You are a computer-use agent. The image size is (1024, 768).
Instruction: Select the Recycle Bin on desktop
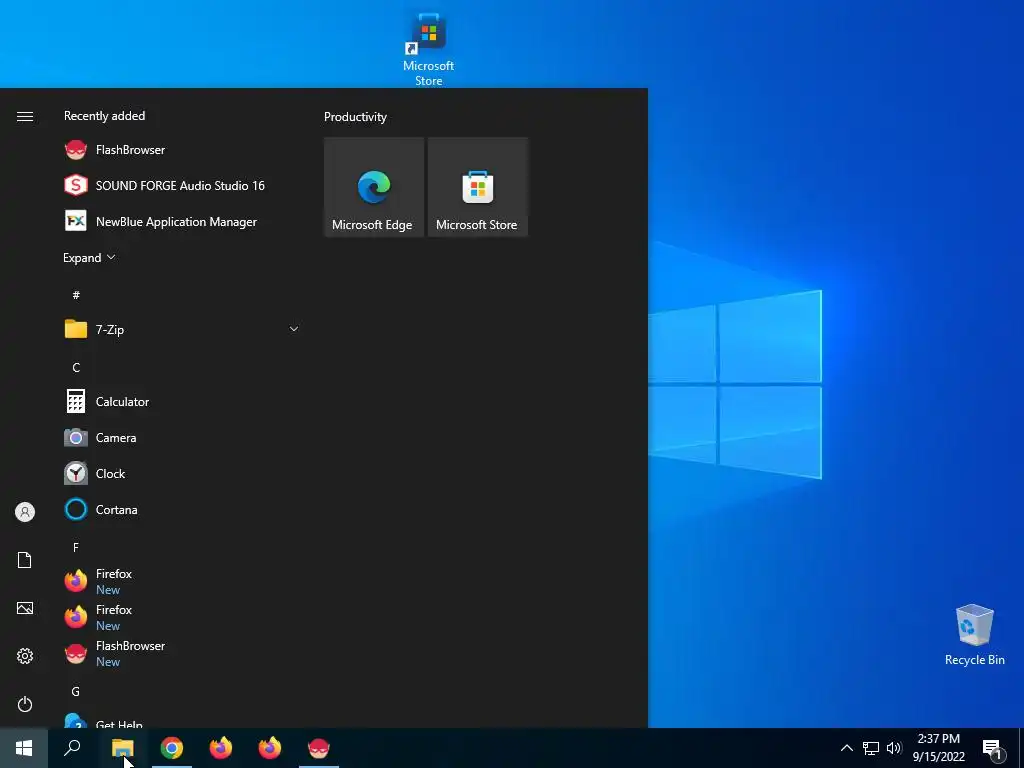tap(974, 635)
